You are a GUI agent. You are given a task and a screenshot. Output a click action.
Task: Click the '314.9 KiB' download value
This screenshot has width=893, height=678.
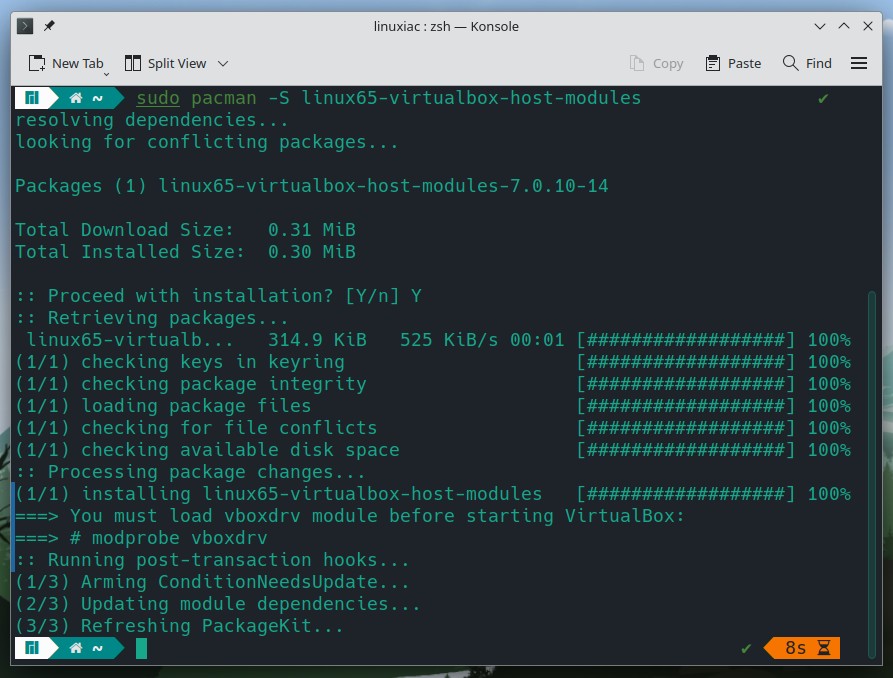317,340
